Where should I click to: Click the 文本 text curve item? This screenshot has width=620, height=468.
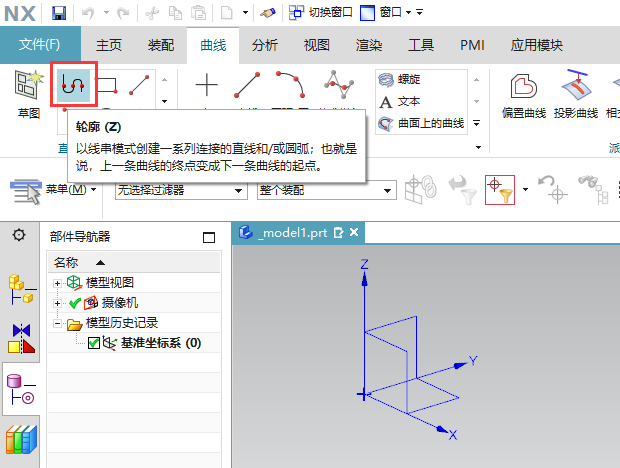399,102
